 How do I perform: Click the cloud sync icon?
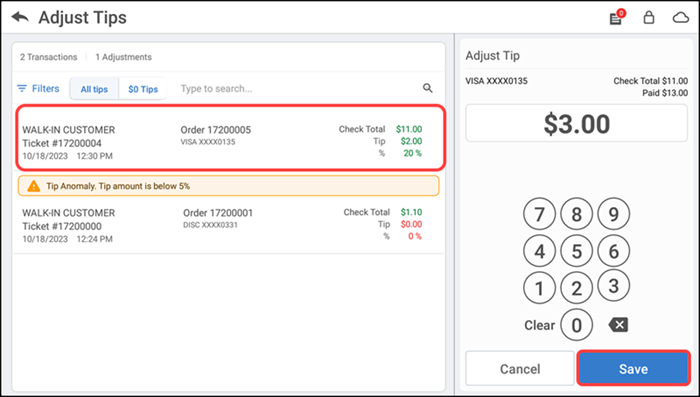point(681,18)
